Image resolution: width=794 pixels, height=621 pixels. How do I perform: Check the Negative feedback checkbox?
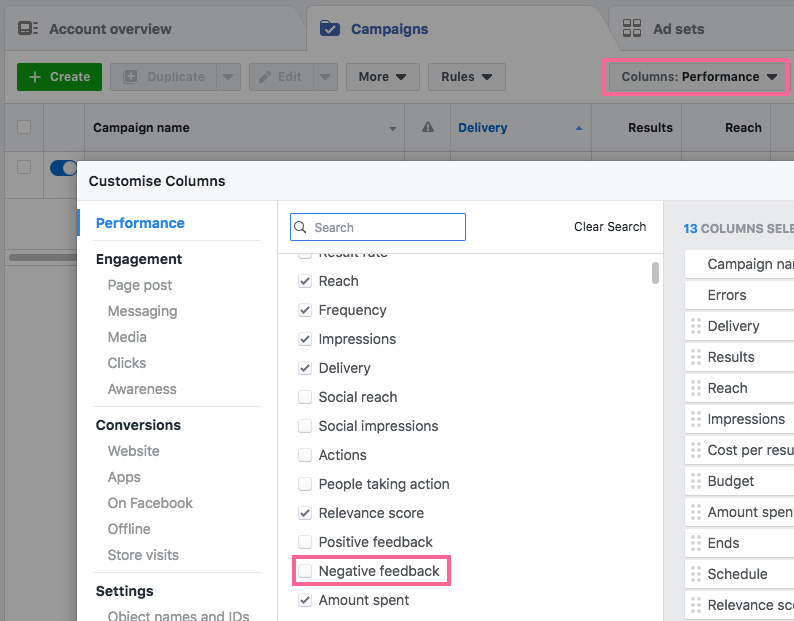(305, 571)
